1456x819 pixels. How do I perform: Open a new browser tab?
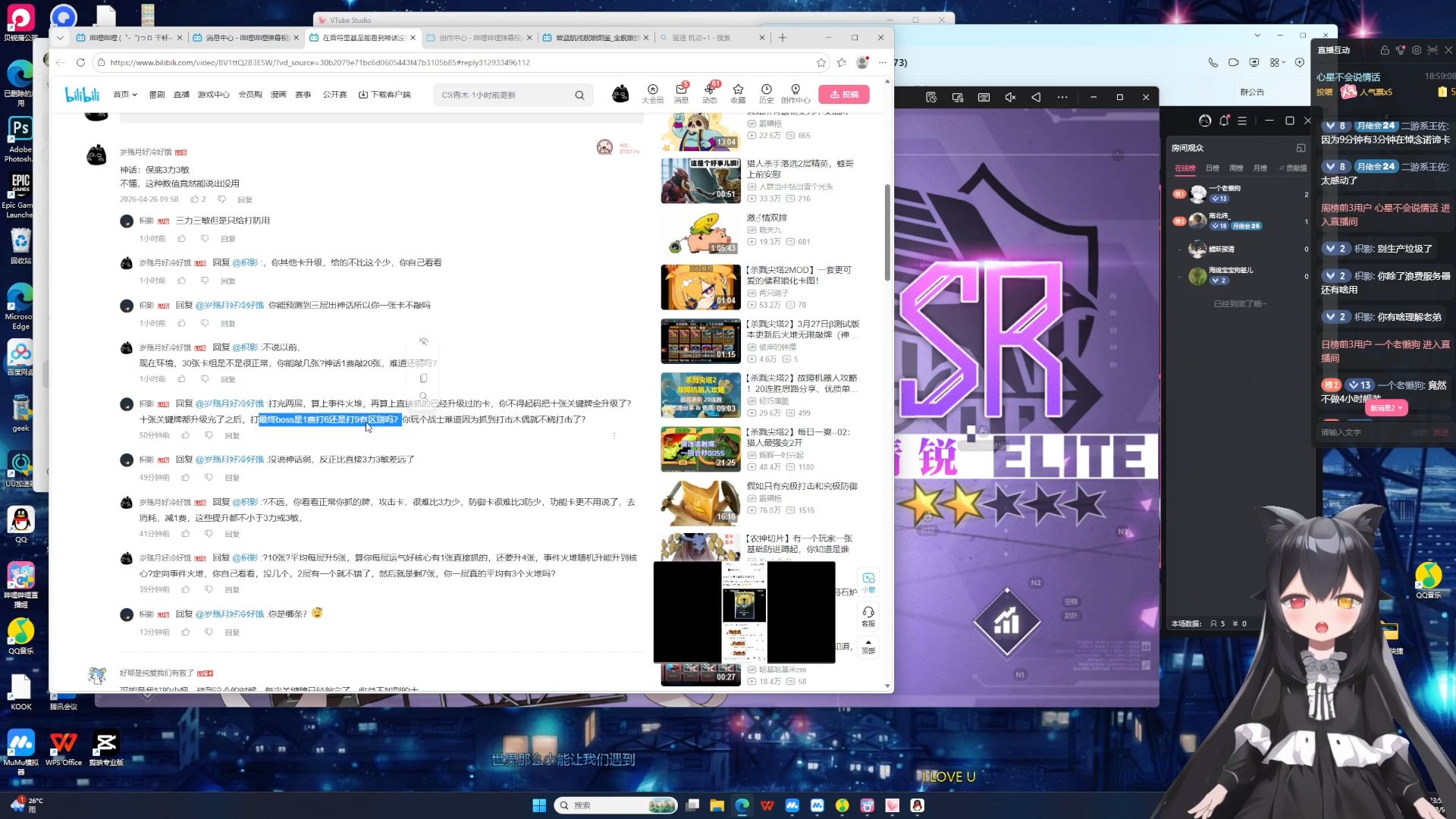click(783, 37)
